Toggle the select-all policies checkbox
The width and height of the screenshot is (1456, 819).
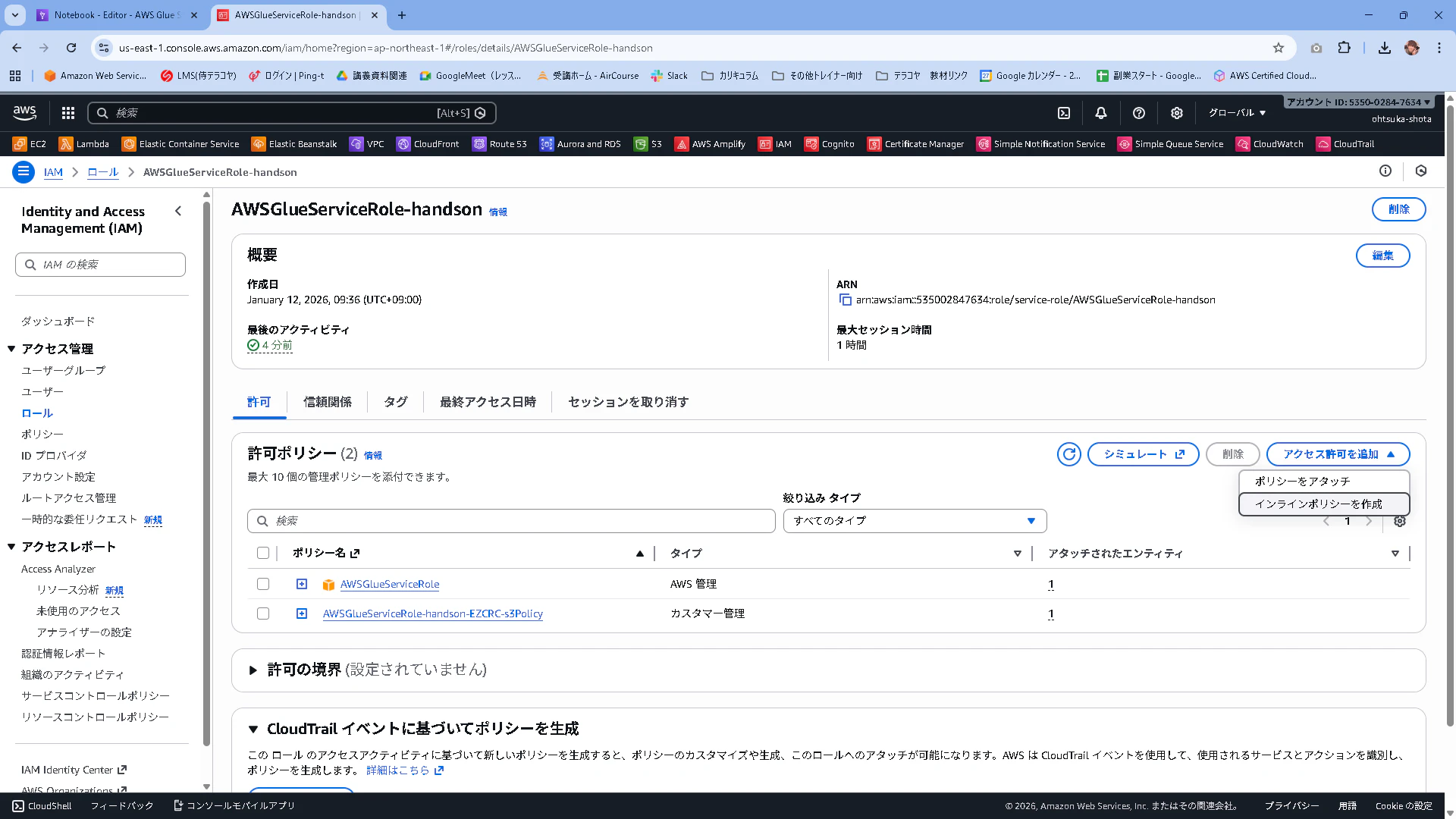click(263, 553)
